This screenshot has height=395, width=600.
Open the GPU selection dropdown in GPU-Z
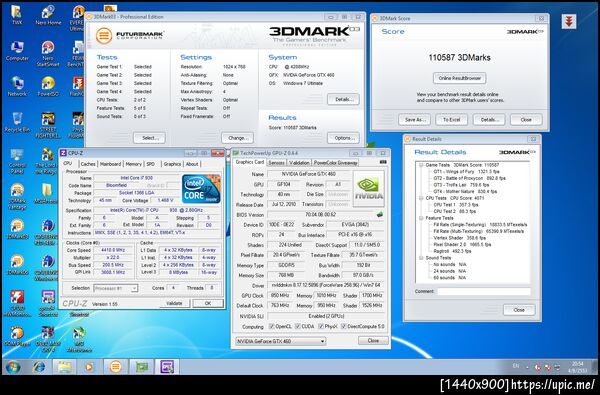pos(280,341)
